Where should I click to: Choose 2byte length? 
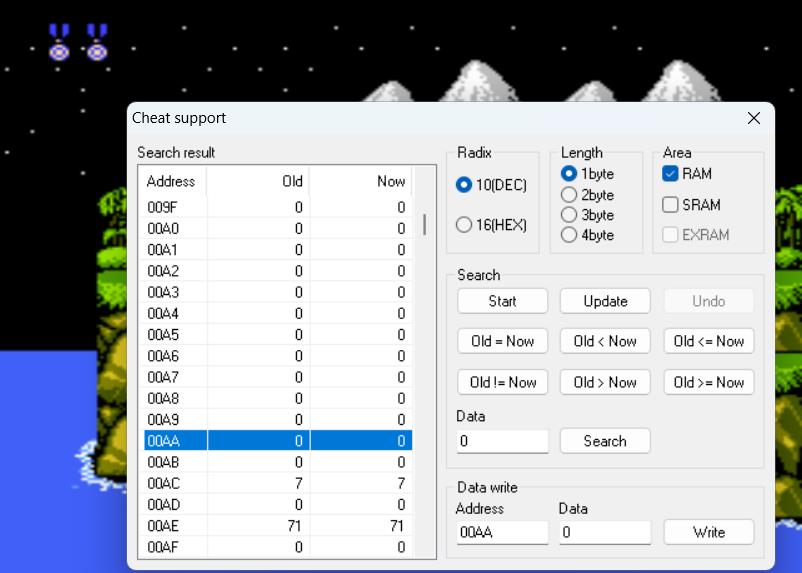pos(587,195)
